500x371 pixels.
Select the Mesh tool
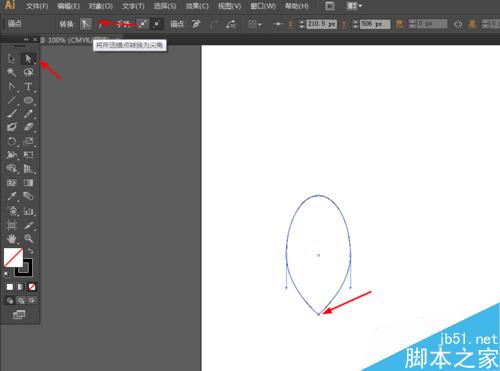point(12,183)
